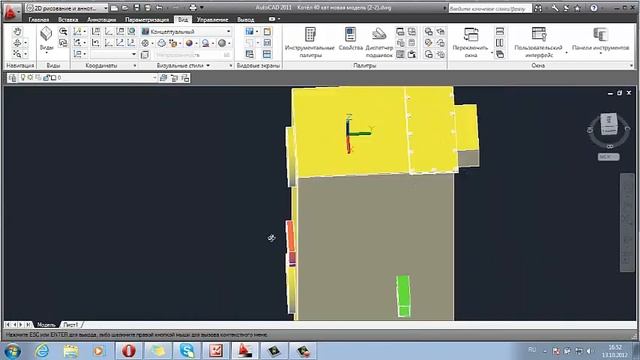Open Инструментальные палитры tool palettes

pos(310,42)
